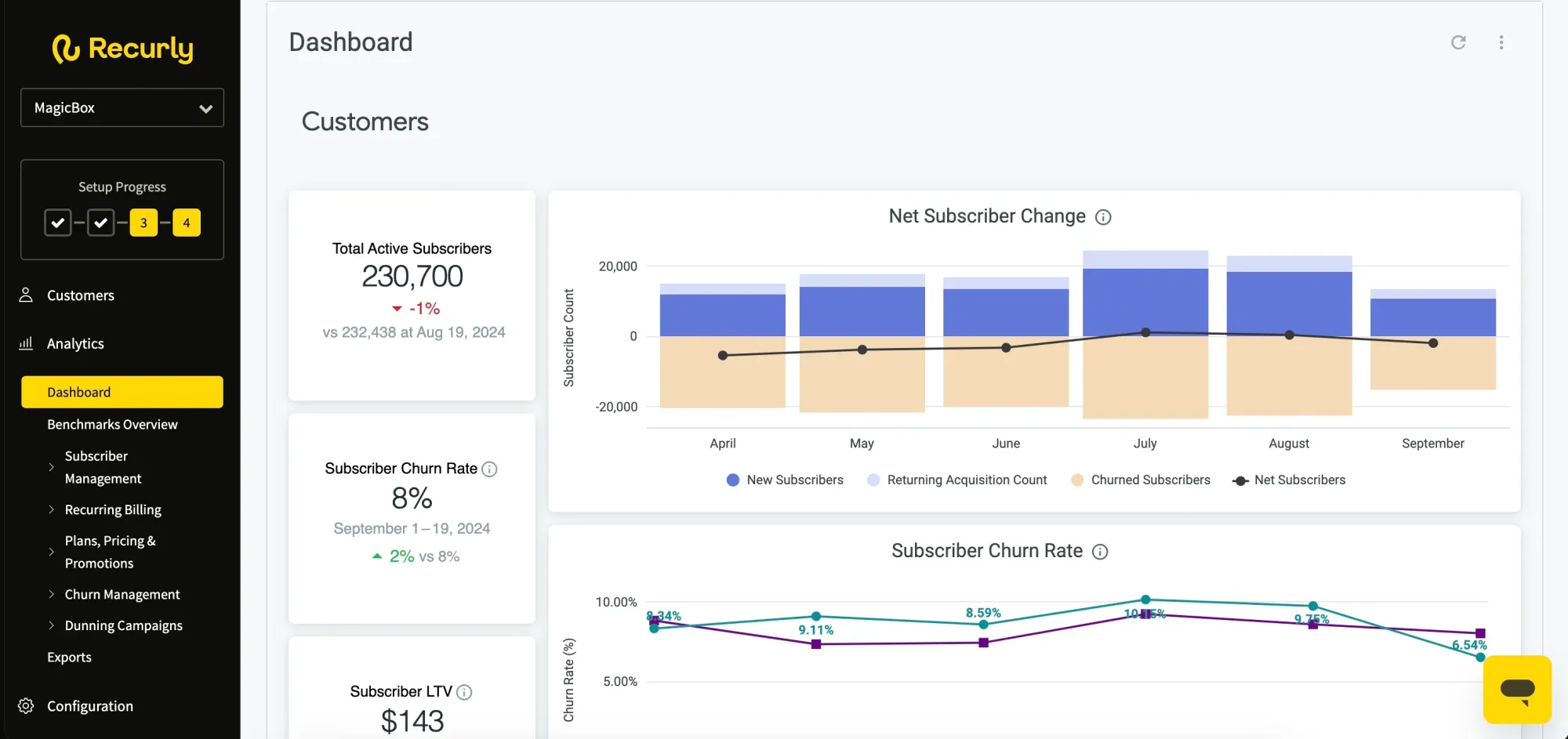This screenshot has height=739, width=1568.
Task: Open Churn Management section
Action: (122, 594)
